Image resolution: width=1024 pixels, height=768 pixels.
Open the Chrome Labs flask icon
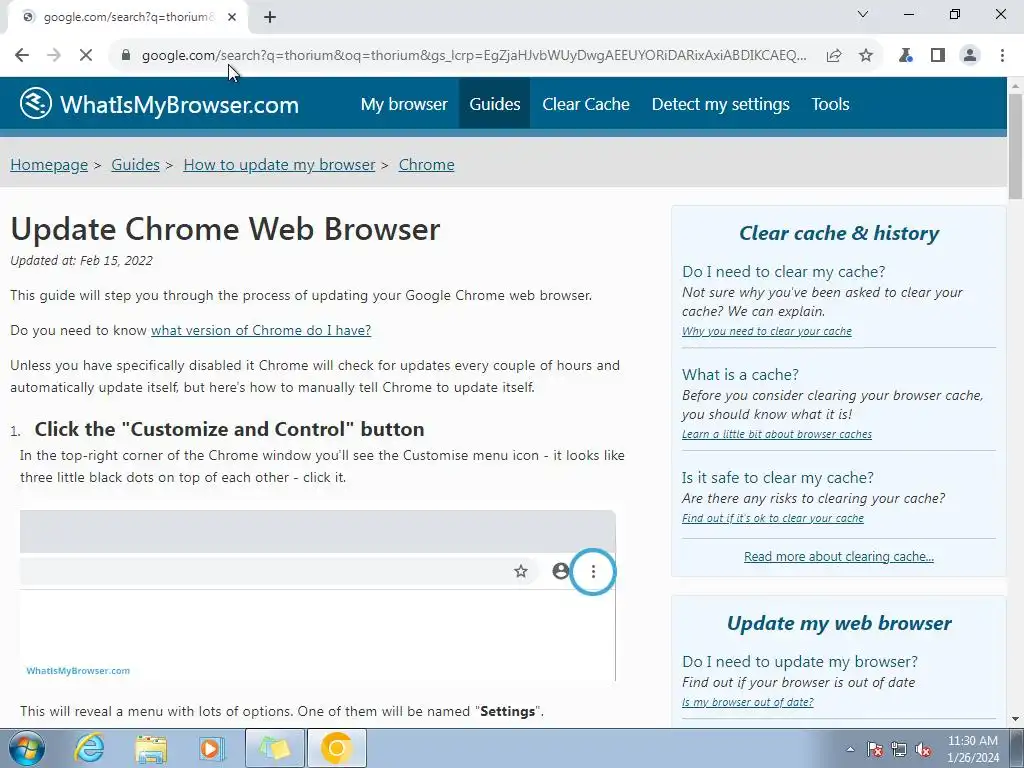pos(905,56)
